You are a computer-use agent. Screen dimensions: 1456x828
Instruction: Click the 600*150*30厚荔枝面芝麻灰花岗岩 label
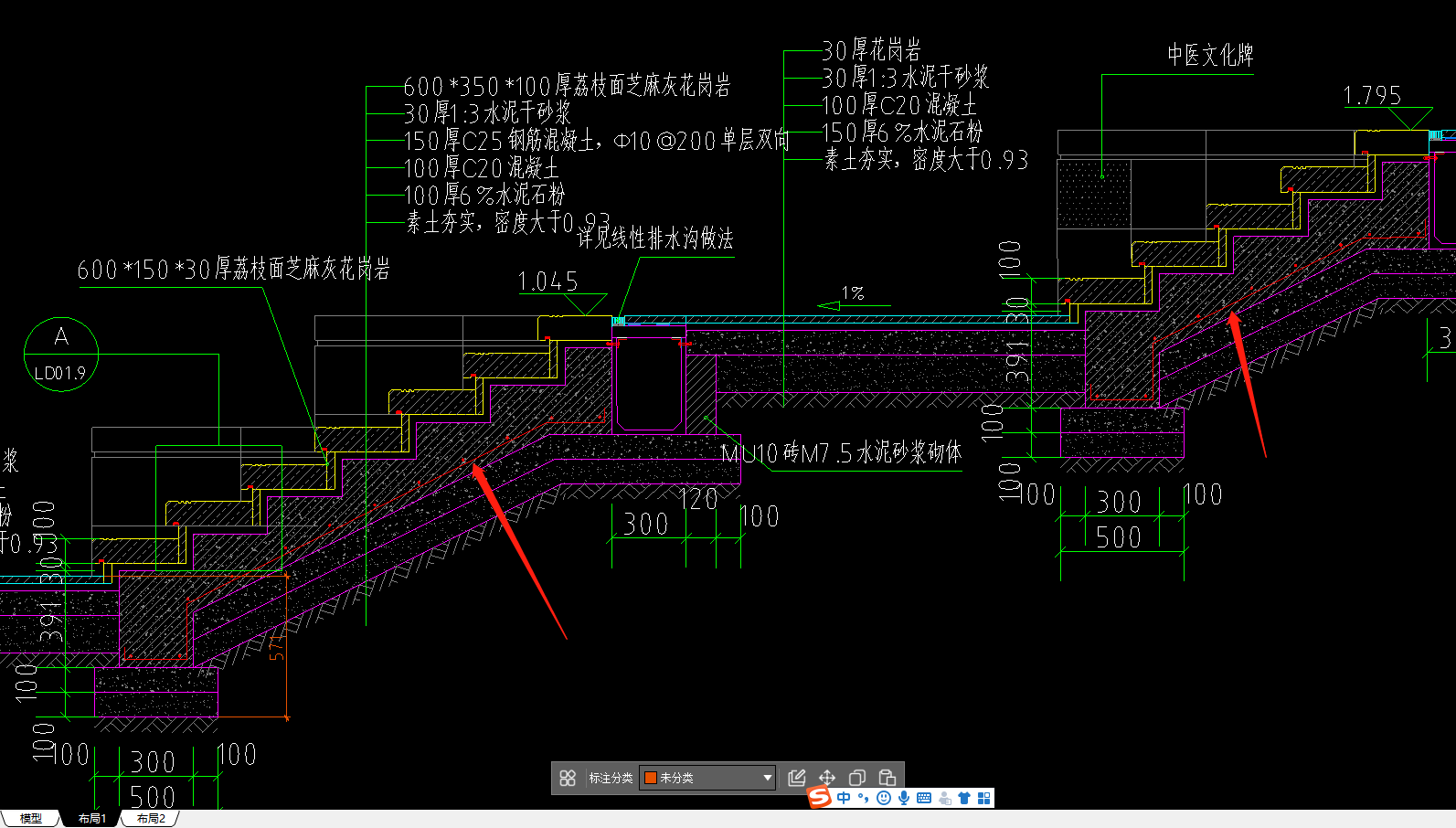point(234,270)
